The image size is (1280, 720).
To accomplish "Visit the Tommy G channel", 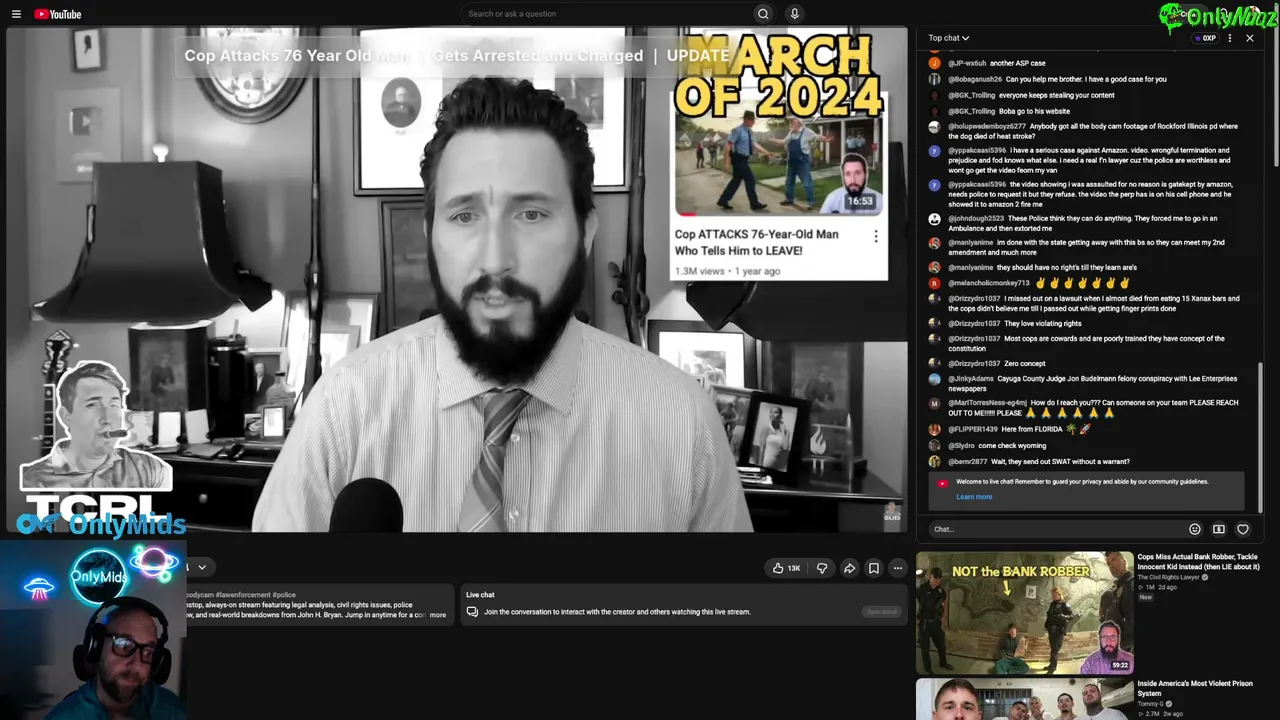I will tap(1150, 704).
